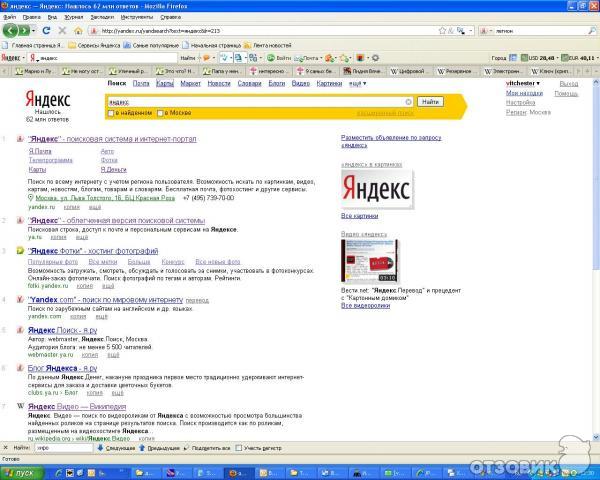
Task: Toggle «Учесть регистр» checkbox in find bar
Action: [x=240, y=447]
